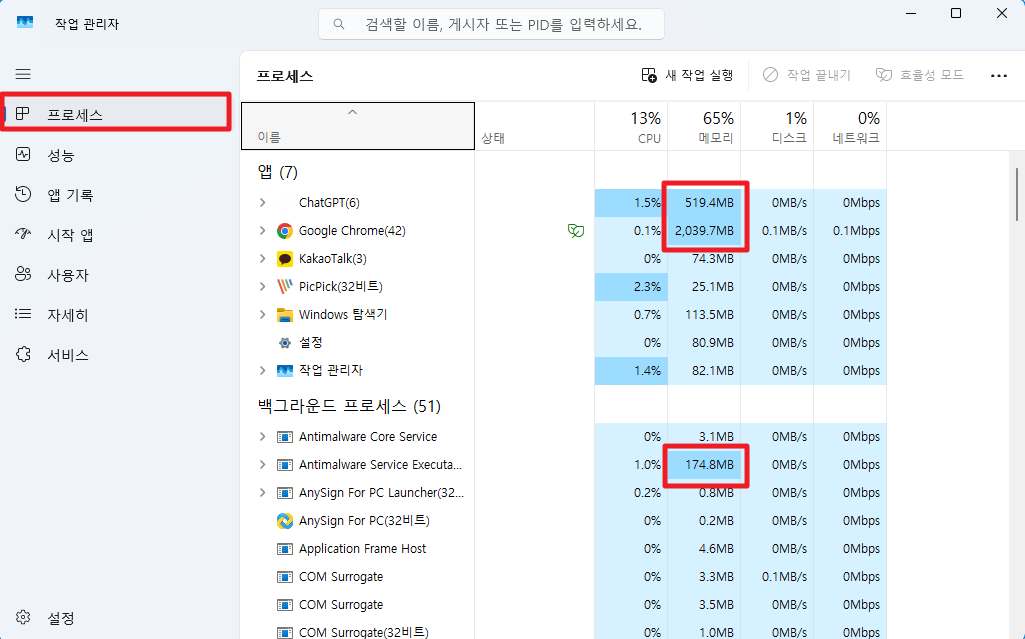
Task: Click the 프로세스 page title
Action: [x=284, y=76]
